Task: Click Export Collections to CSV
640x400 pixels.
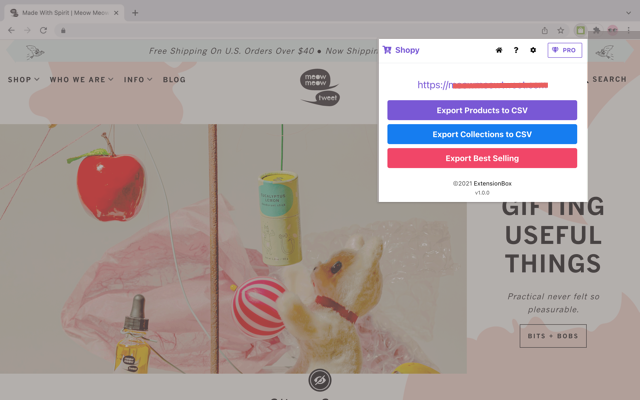Action: 482,134
